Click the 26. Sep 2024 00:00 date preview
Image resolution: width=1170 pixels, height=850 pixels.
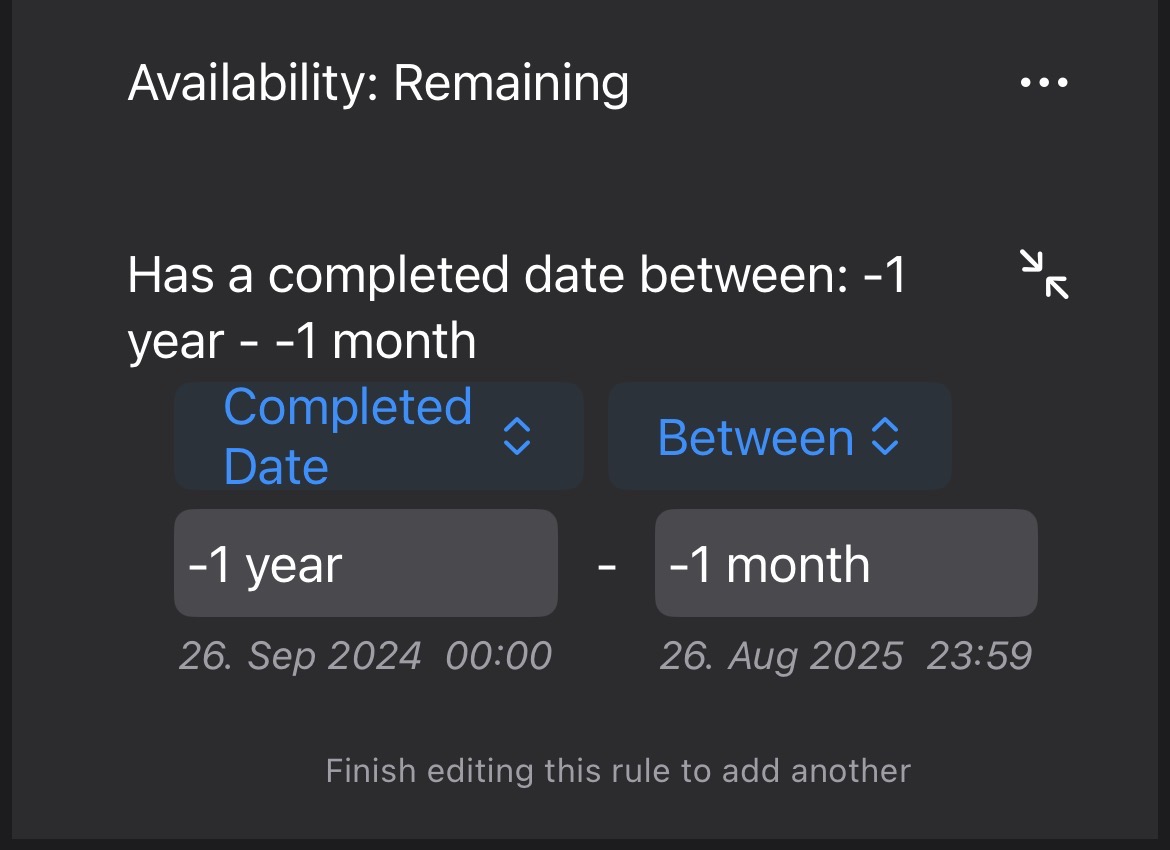tap(365, 656)
